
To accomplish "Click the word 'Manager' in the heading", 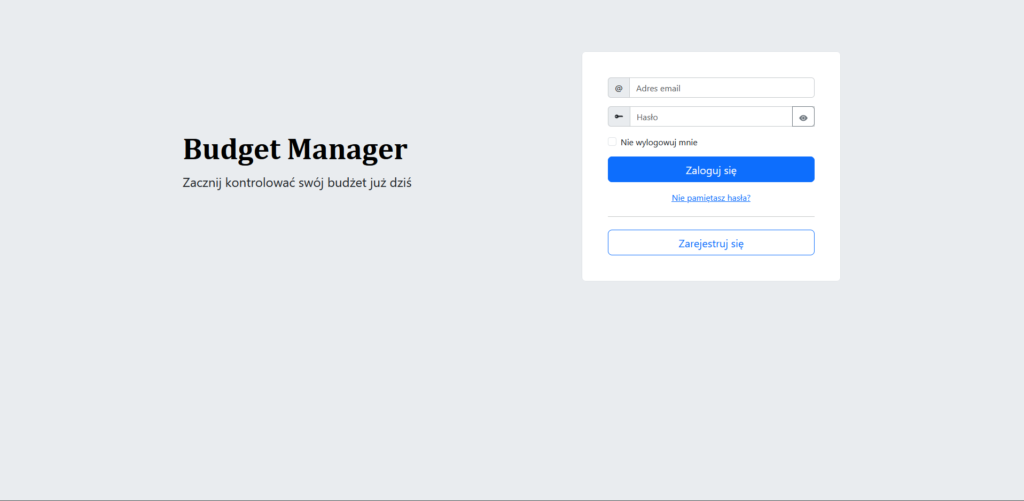I will (x=347, y=150).
